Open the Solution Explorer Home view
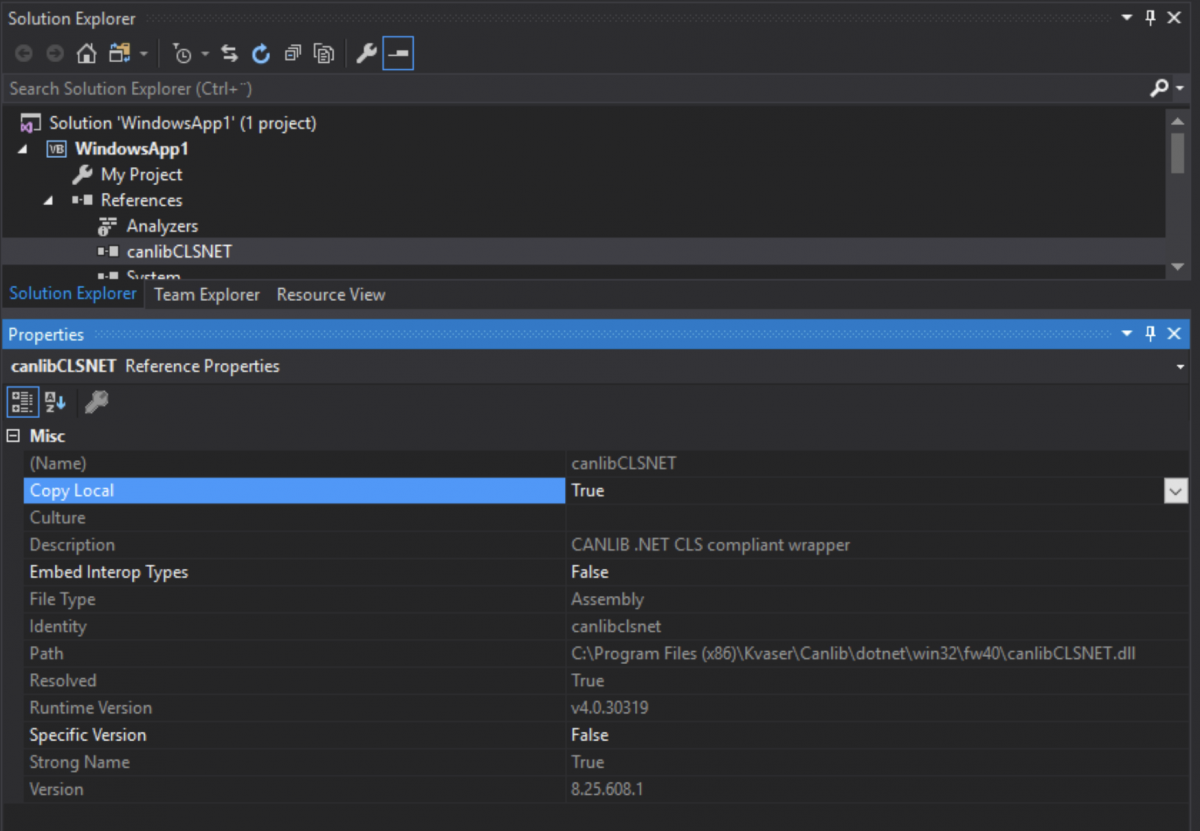This screenshot has height=831, width=1200. point(87,53)
